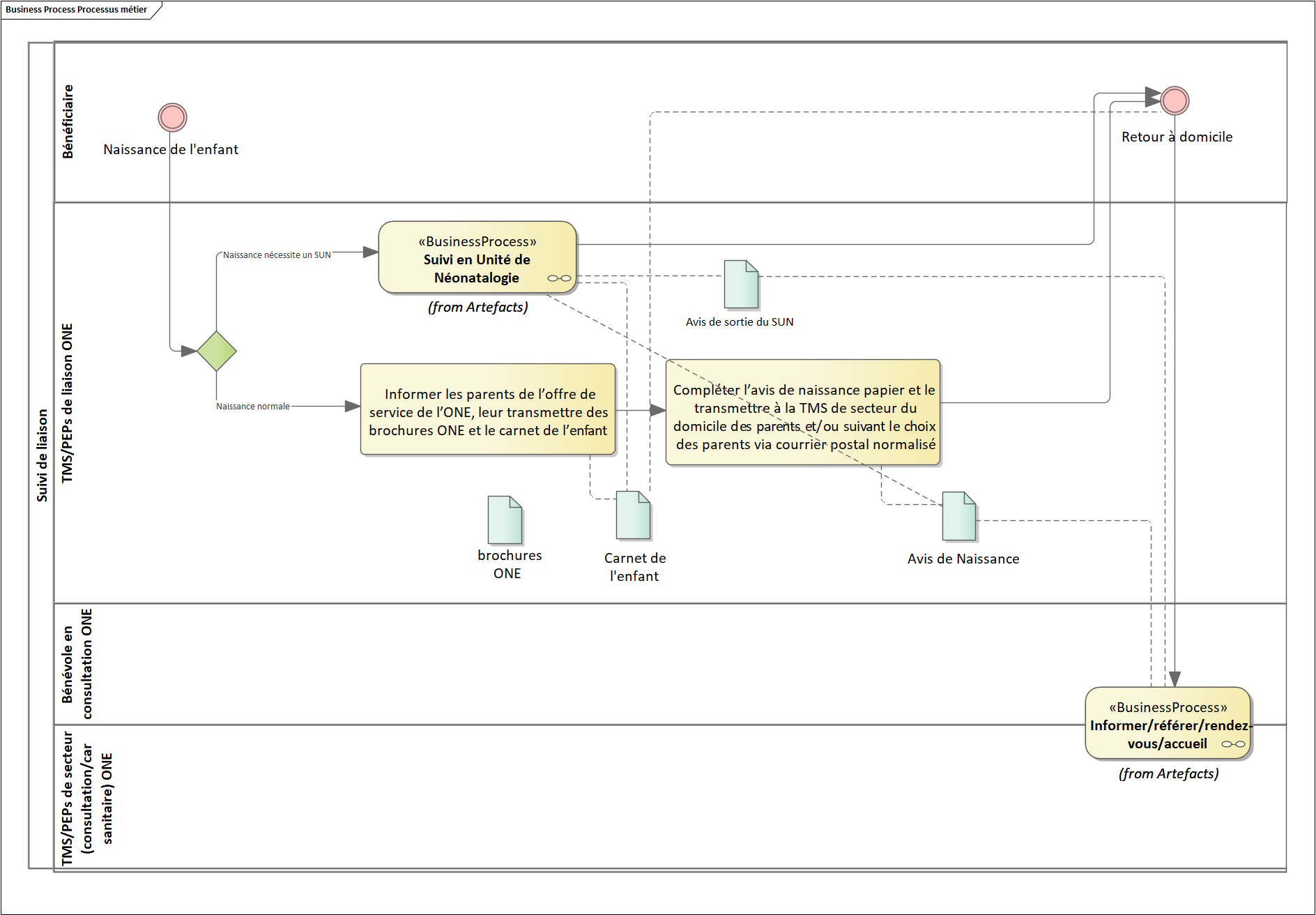This screenshot has height=915, width=1316.
Task: Select the Naissance normale flow label
Action: pos(252,407)
